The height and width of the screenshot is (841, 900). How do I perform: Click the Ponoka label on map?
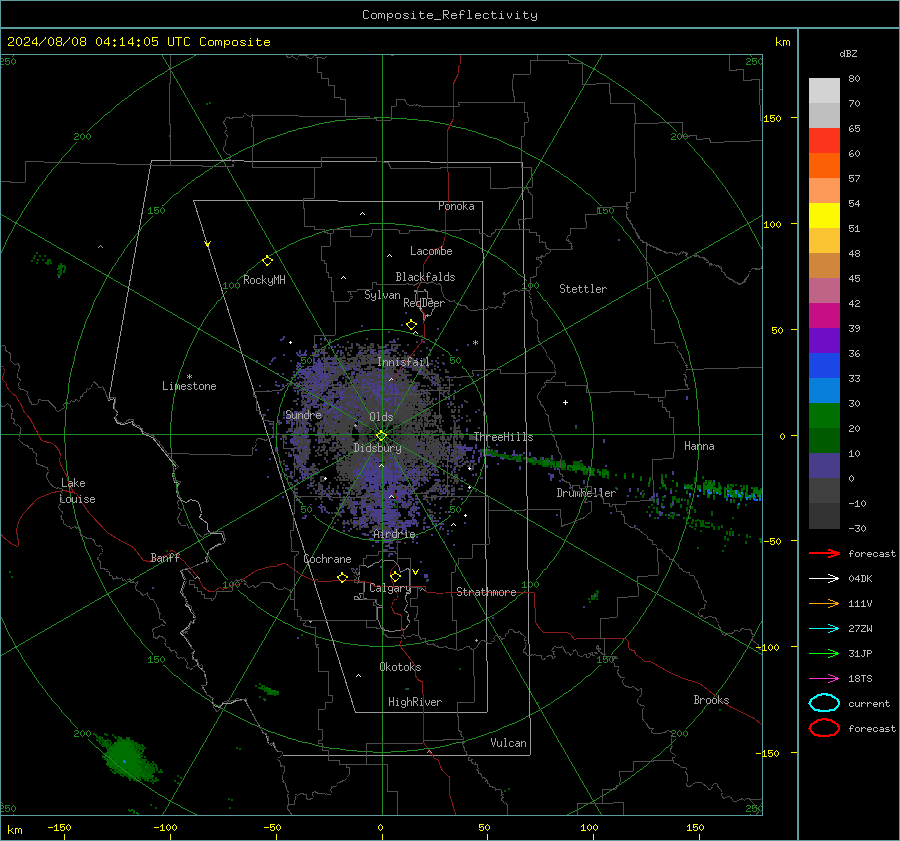coord(456,206)
